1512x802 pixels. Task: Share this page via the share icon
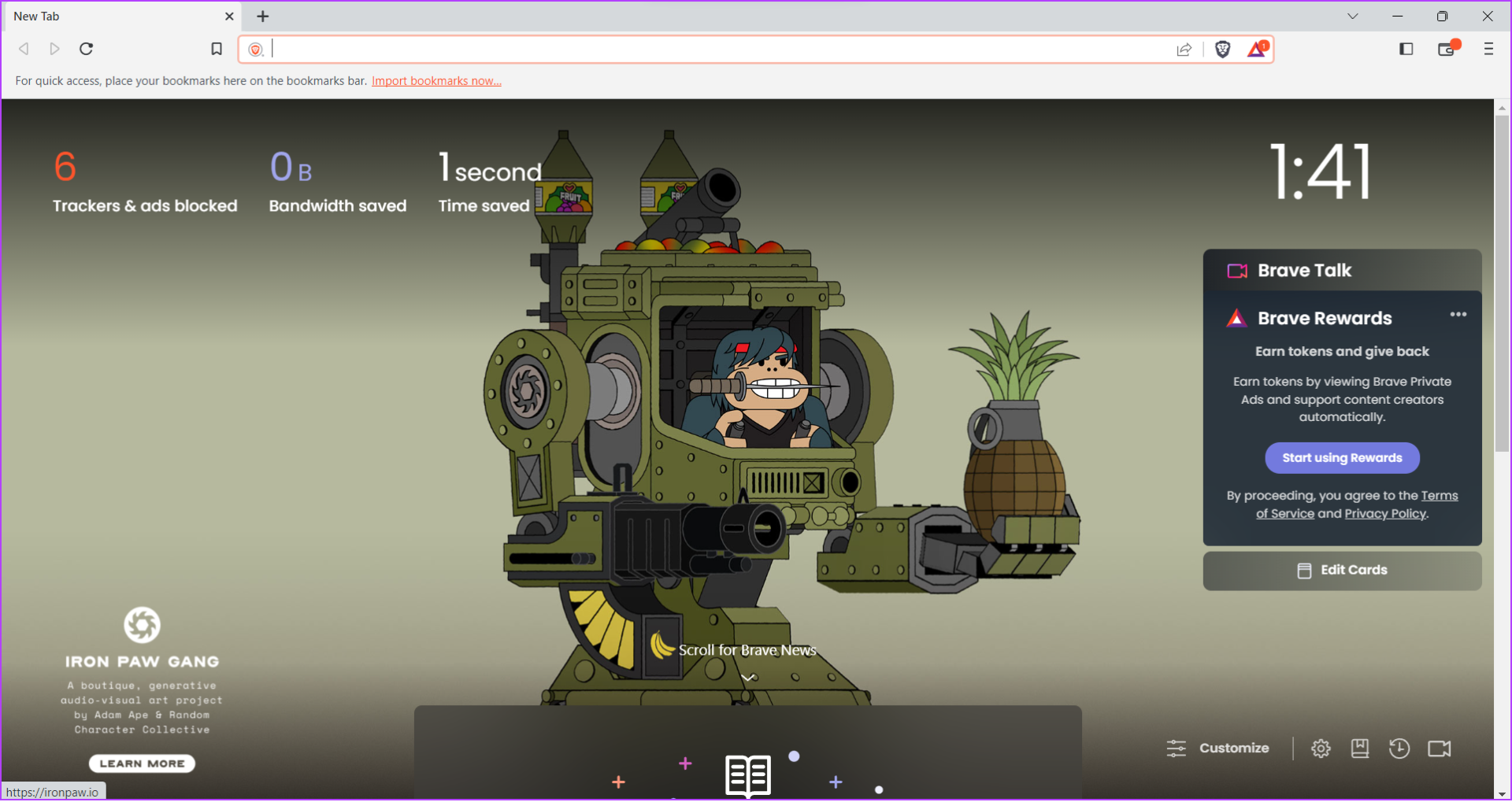(1184, 50)
